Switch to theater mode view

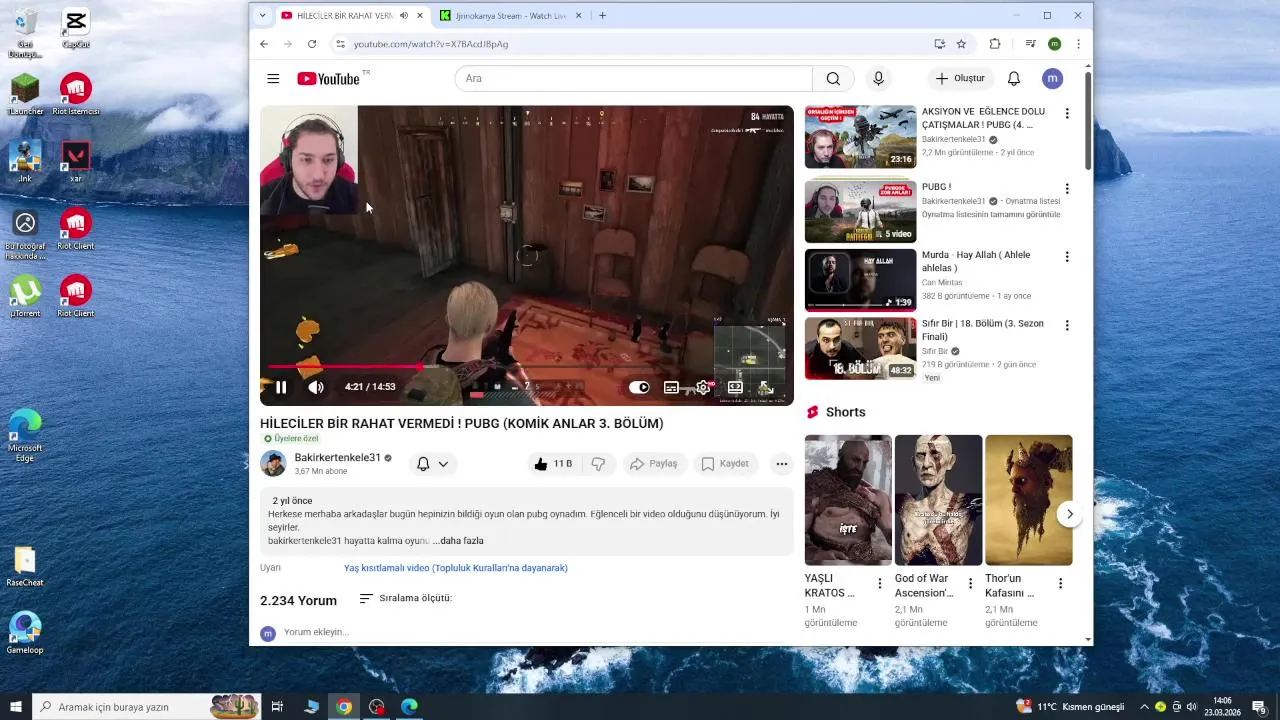pyautogui.click(x=735, y=387)
